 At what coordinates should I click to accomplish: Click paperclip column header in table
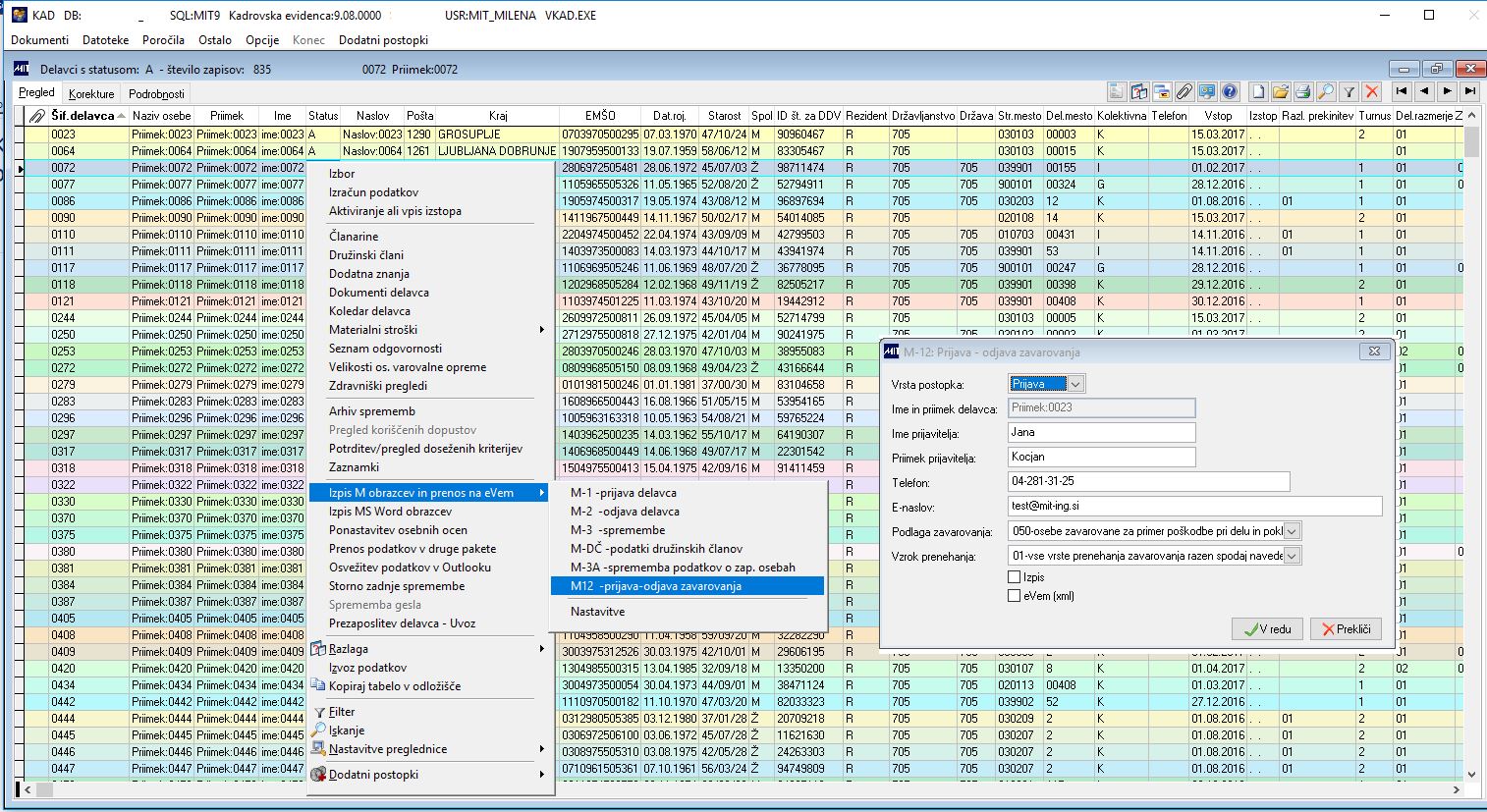(x=36, y=116)
